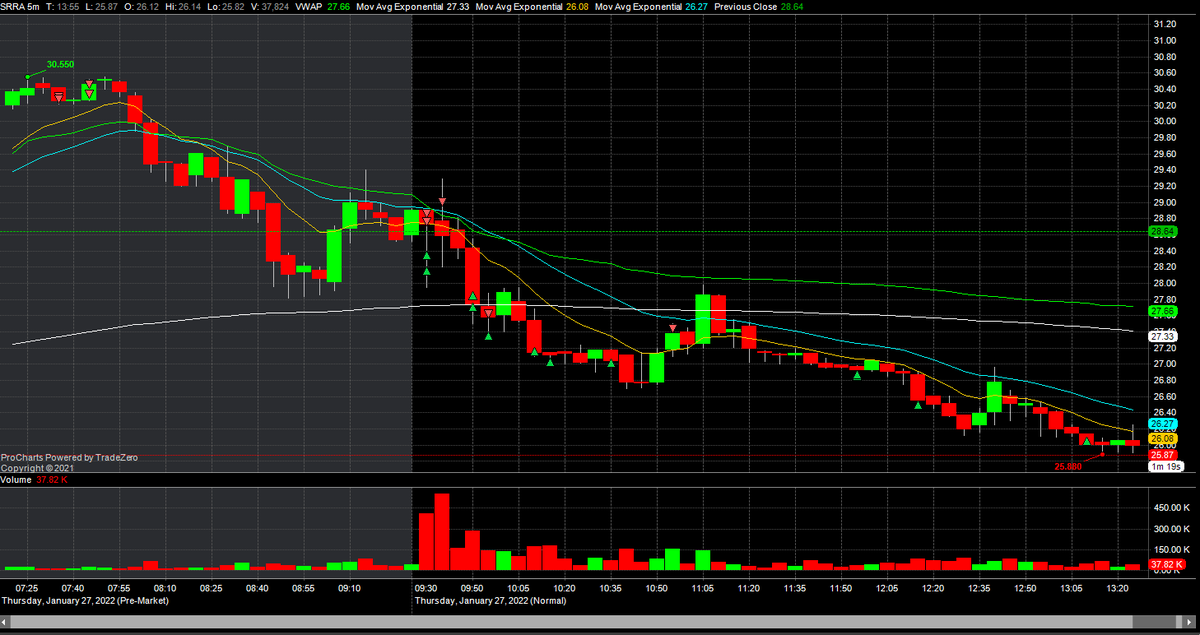The width and height of the screenshot is (1200, 635).
Task: Click the L: 25.87 last price readout
Action: [102, 6]
